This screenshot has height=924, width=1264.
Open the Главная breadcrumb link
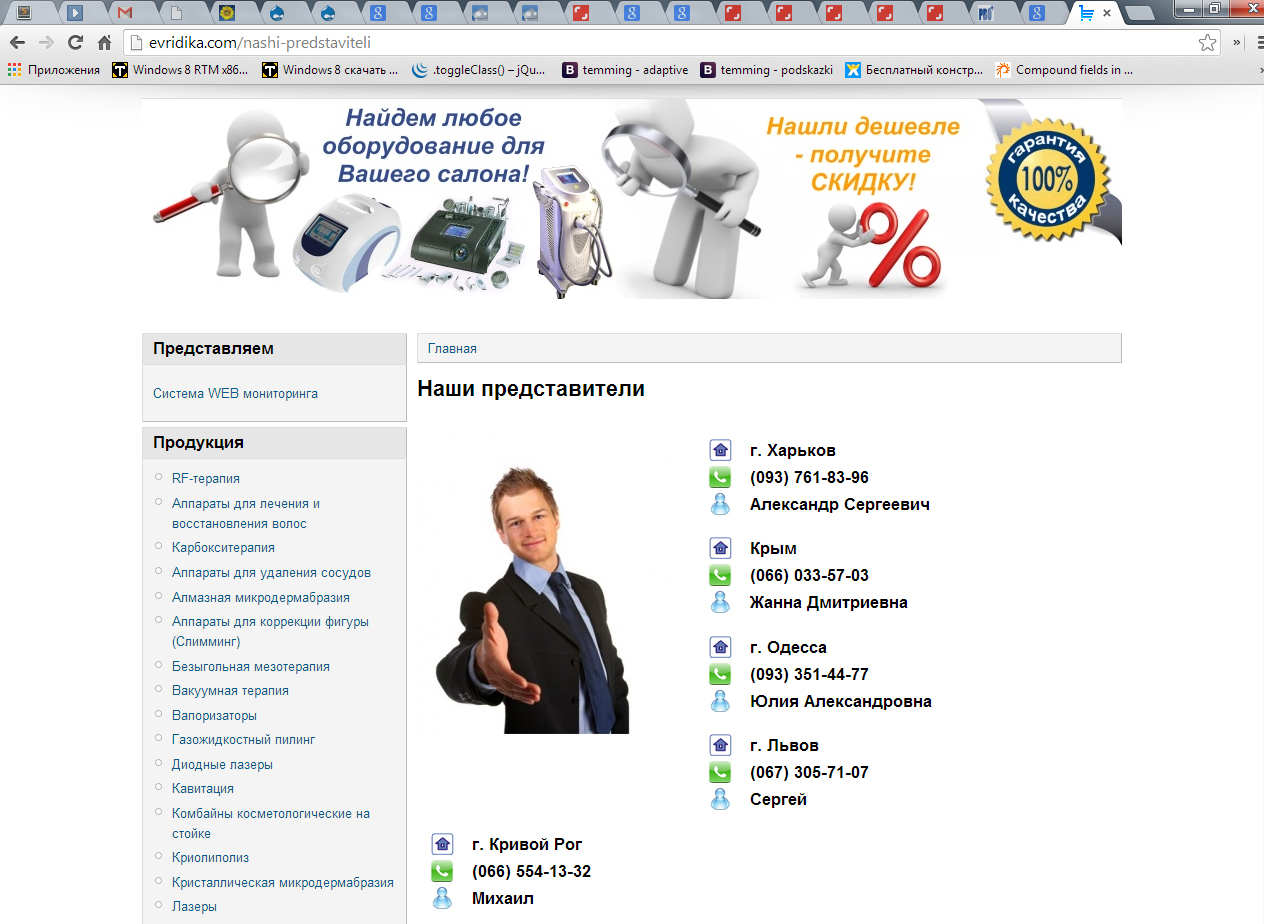452,348
